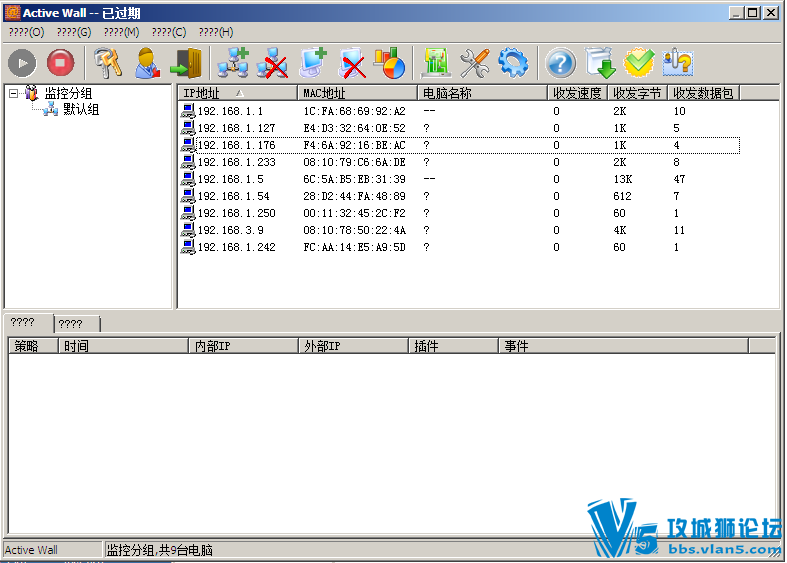This screenshot has width=787, height=563.
Task: Click the 插件 log column header
Action: point(454,346)
